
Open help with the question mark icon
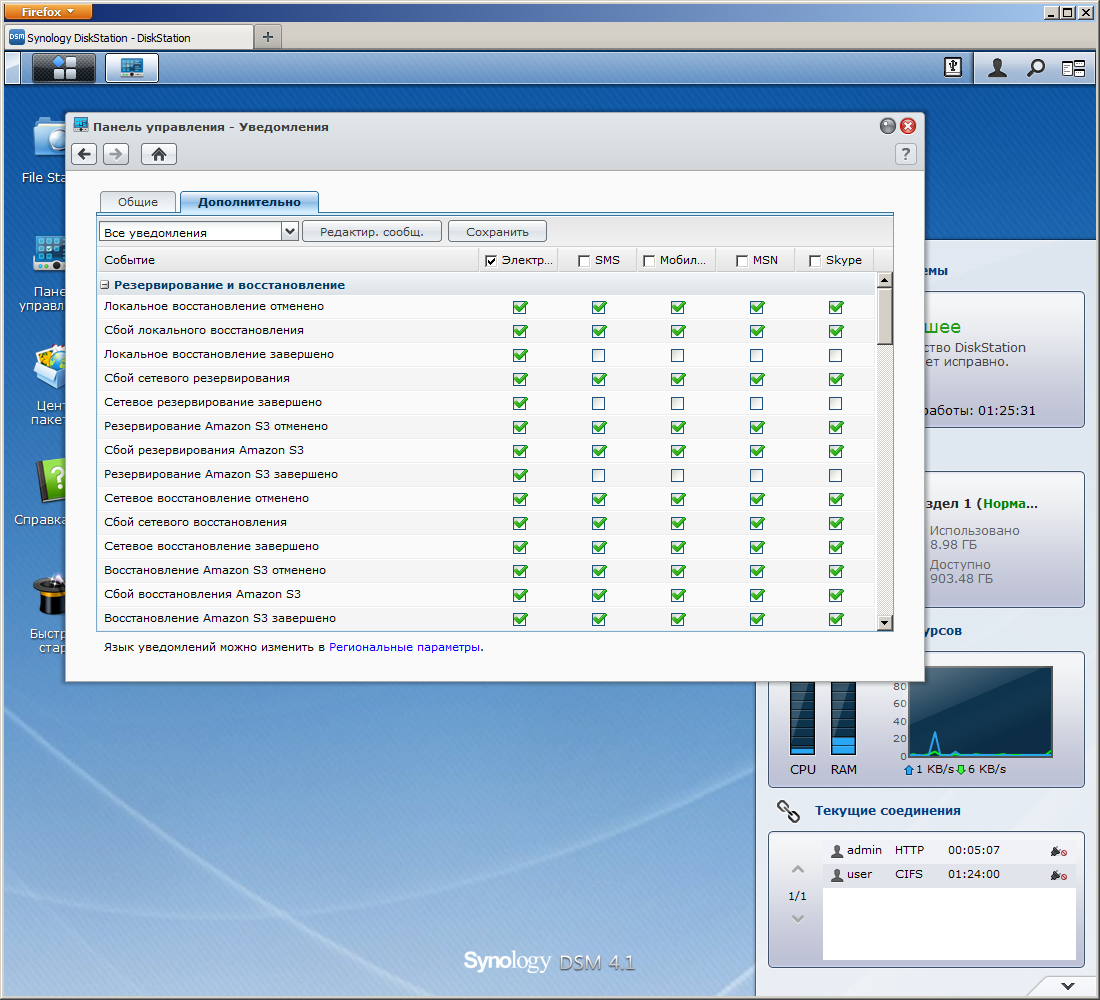[905, 154]
